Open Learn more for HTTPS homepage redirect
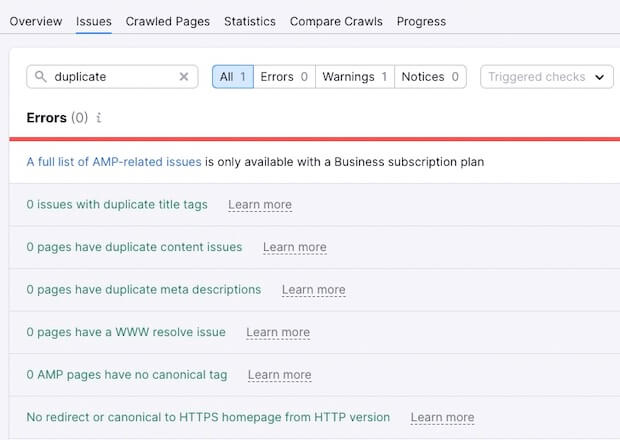Image resolution: width=620 pixels, height=440 pixels. click(442, 417)
